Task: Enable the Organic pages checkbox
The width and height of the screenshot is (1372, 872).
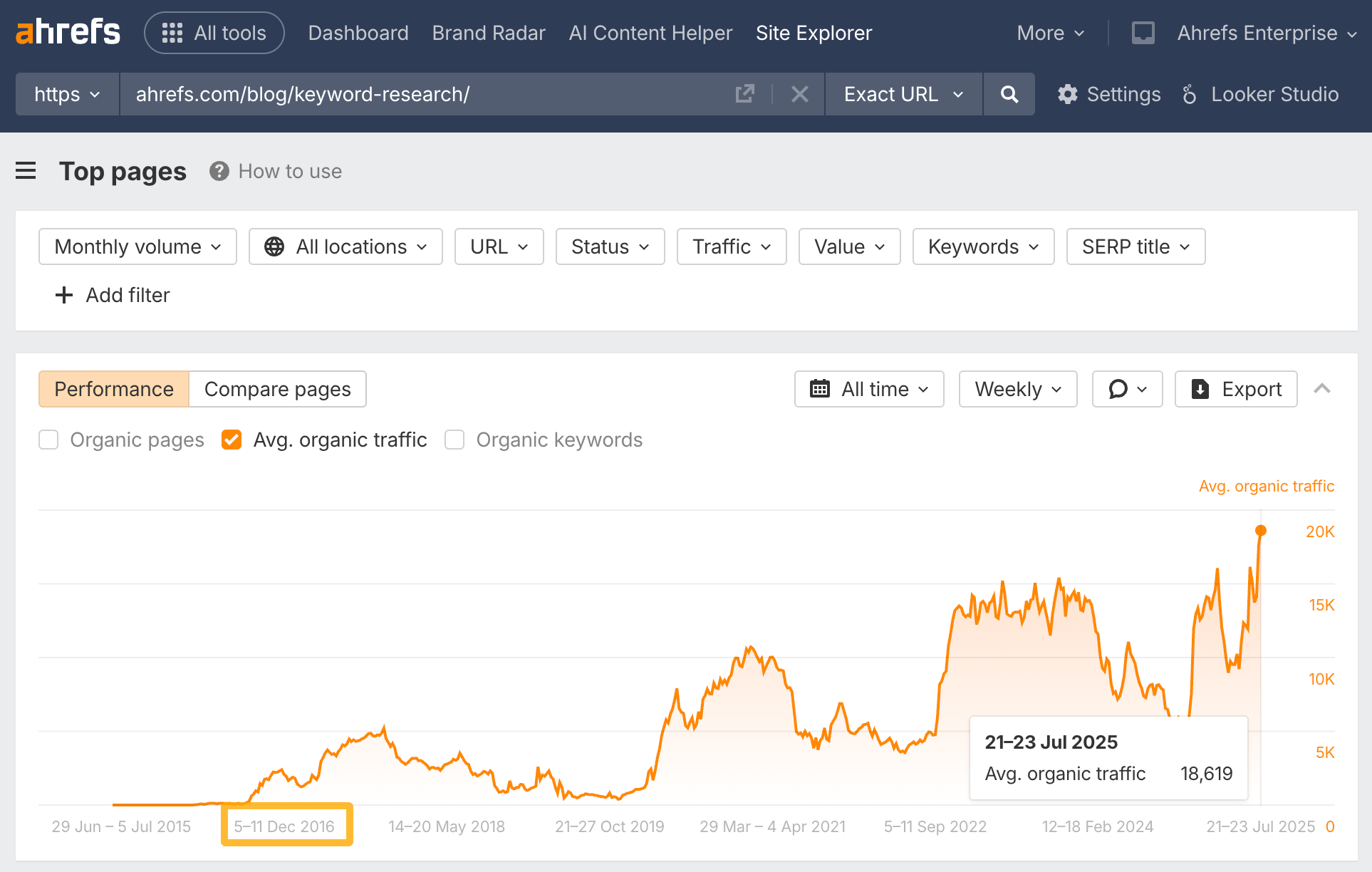Action: (48, 440)
